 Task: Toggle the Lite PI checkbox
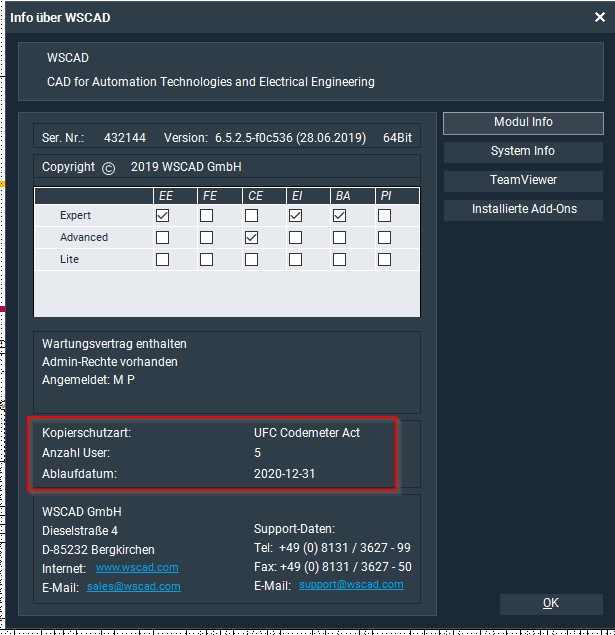tap(384, 259)
